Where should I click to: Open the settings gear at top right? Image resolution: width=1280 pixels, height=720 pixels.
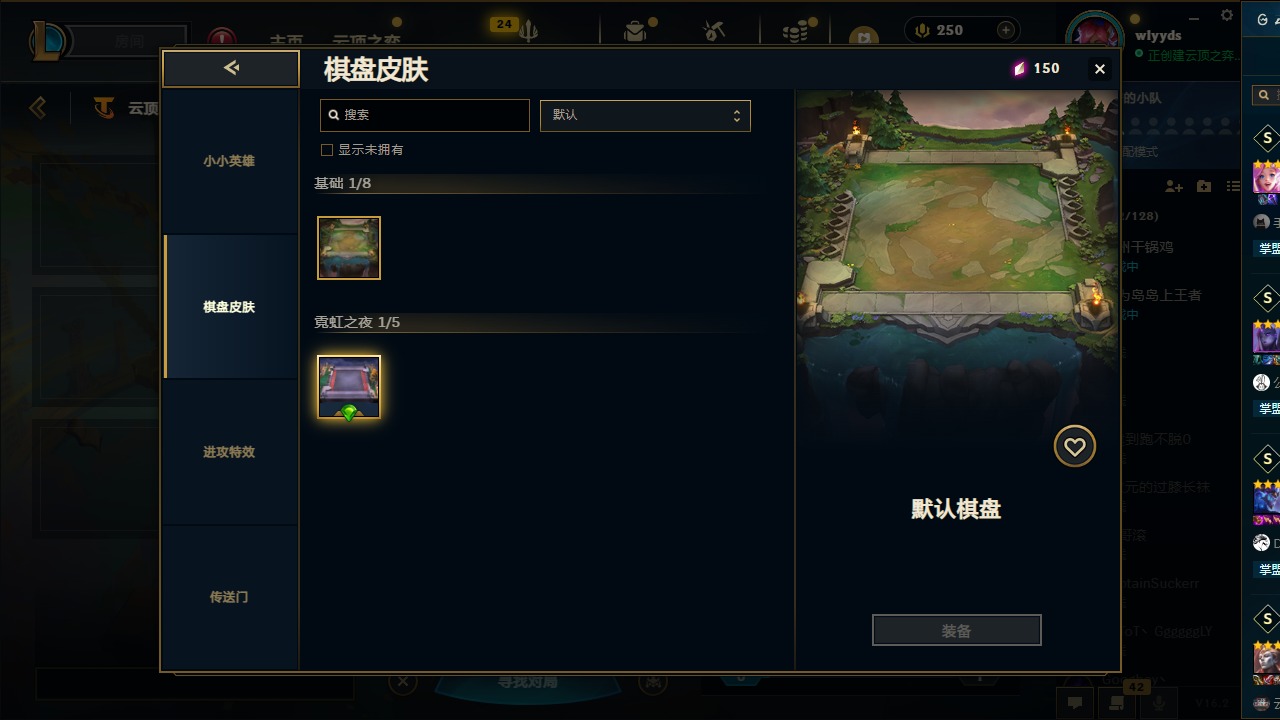1227,15
